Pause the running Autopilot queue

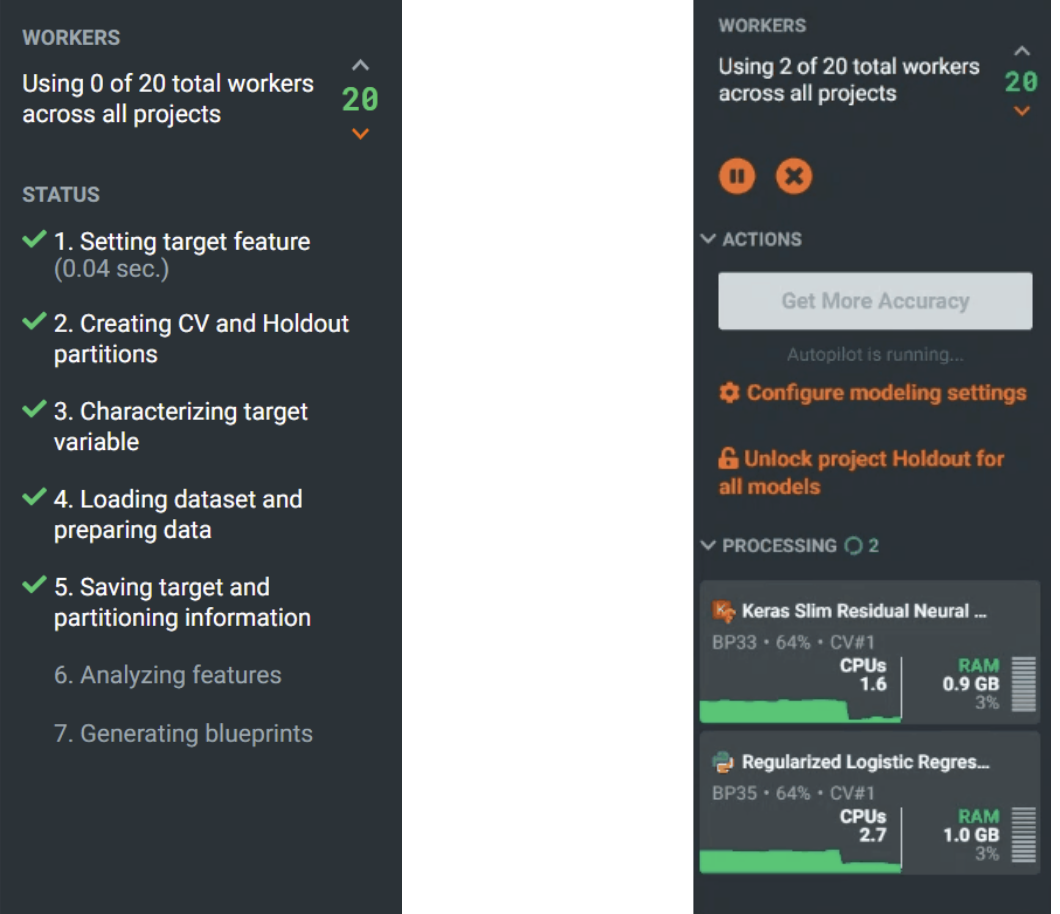(x=737, y=177)
